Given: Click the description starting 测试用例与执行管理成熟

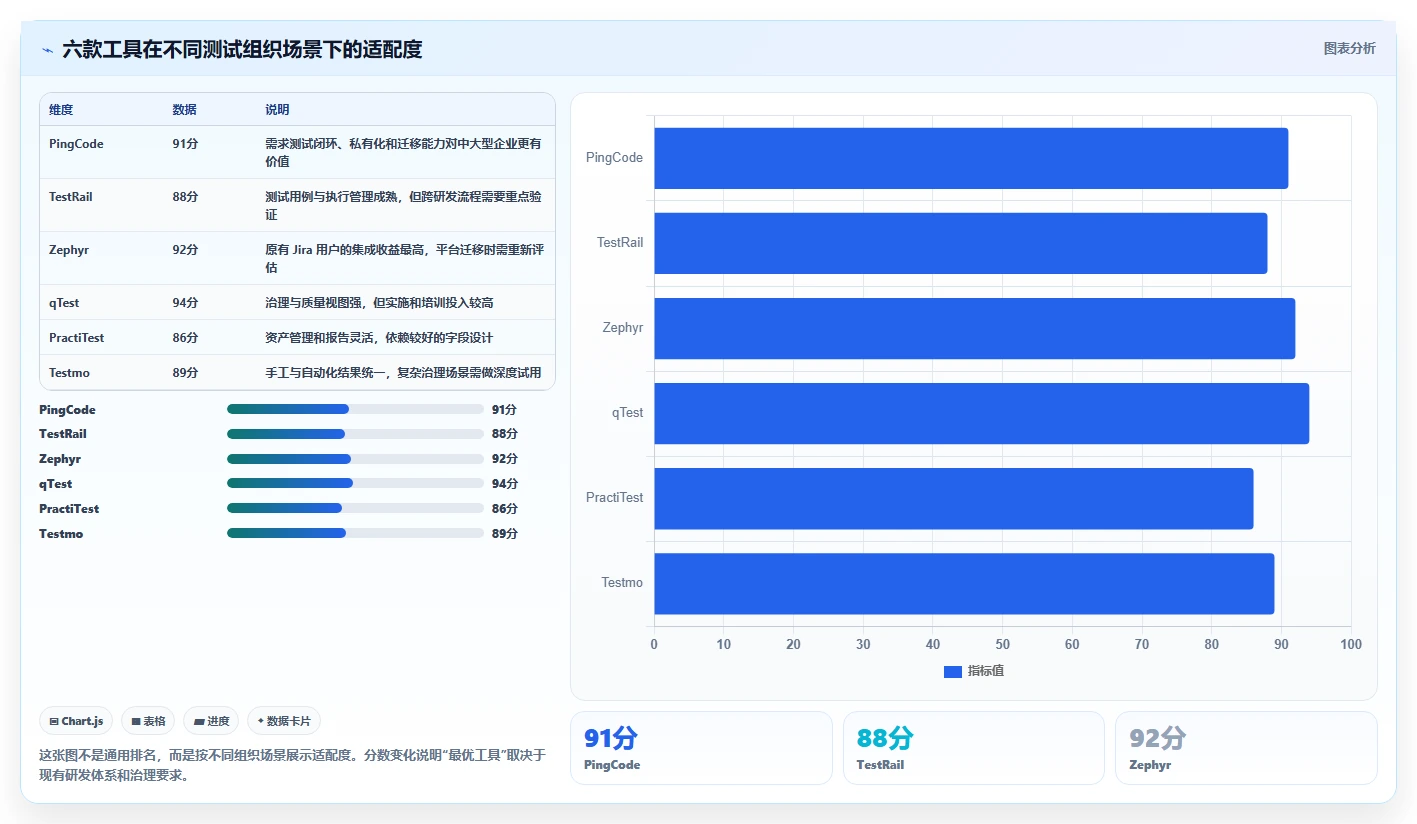Looking at the screenshot, I should click(x=403, y=205).
